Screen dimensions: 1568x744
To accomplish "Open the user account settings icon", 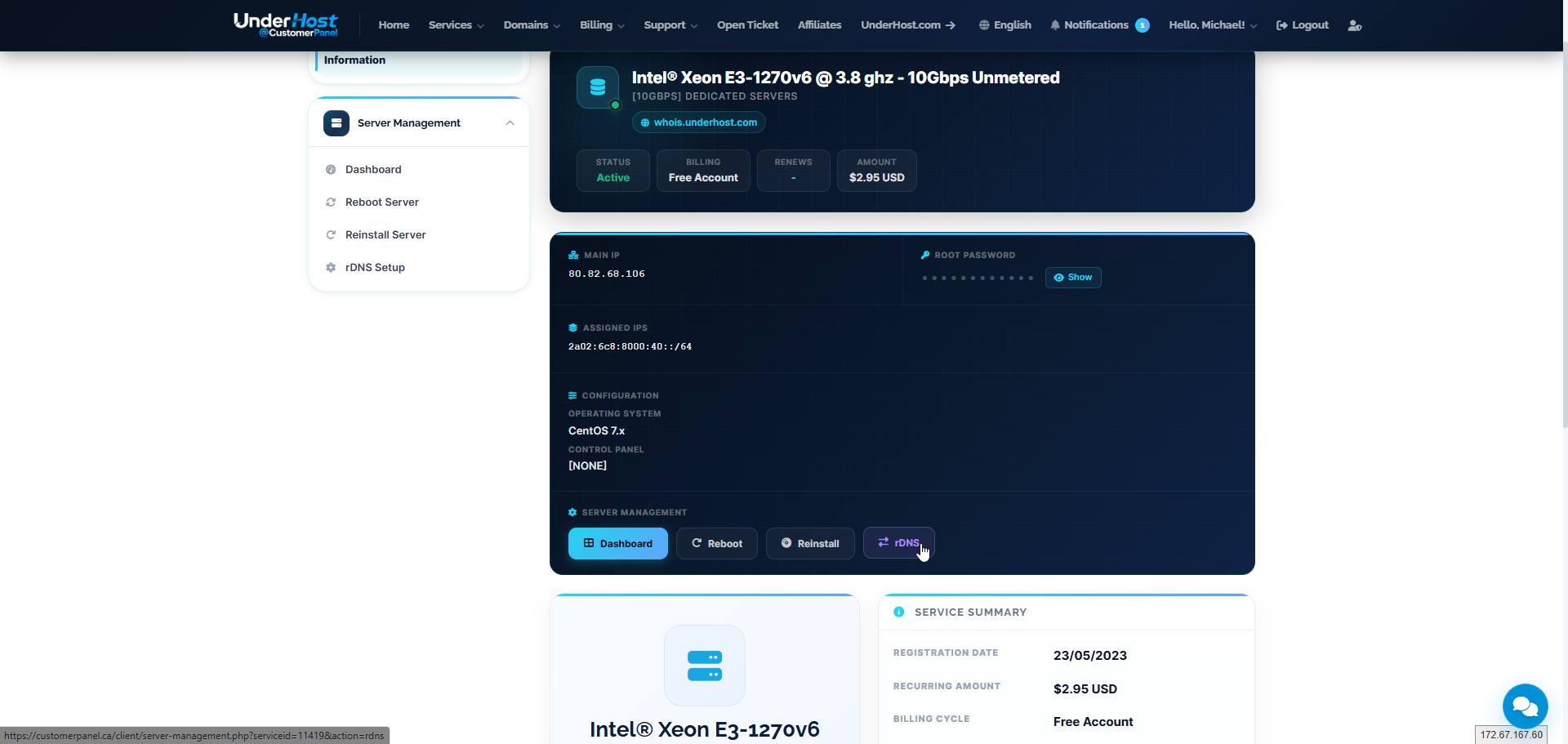I will click(1355, 25).
